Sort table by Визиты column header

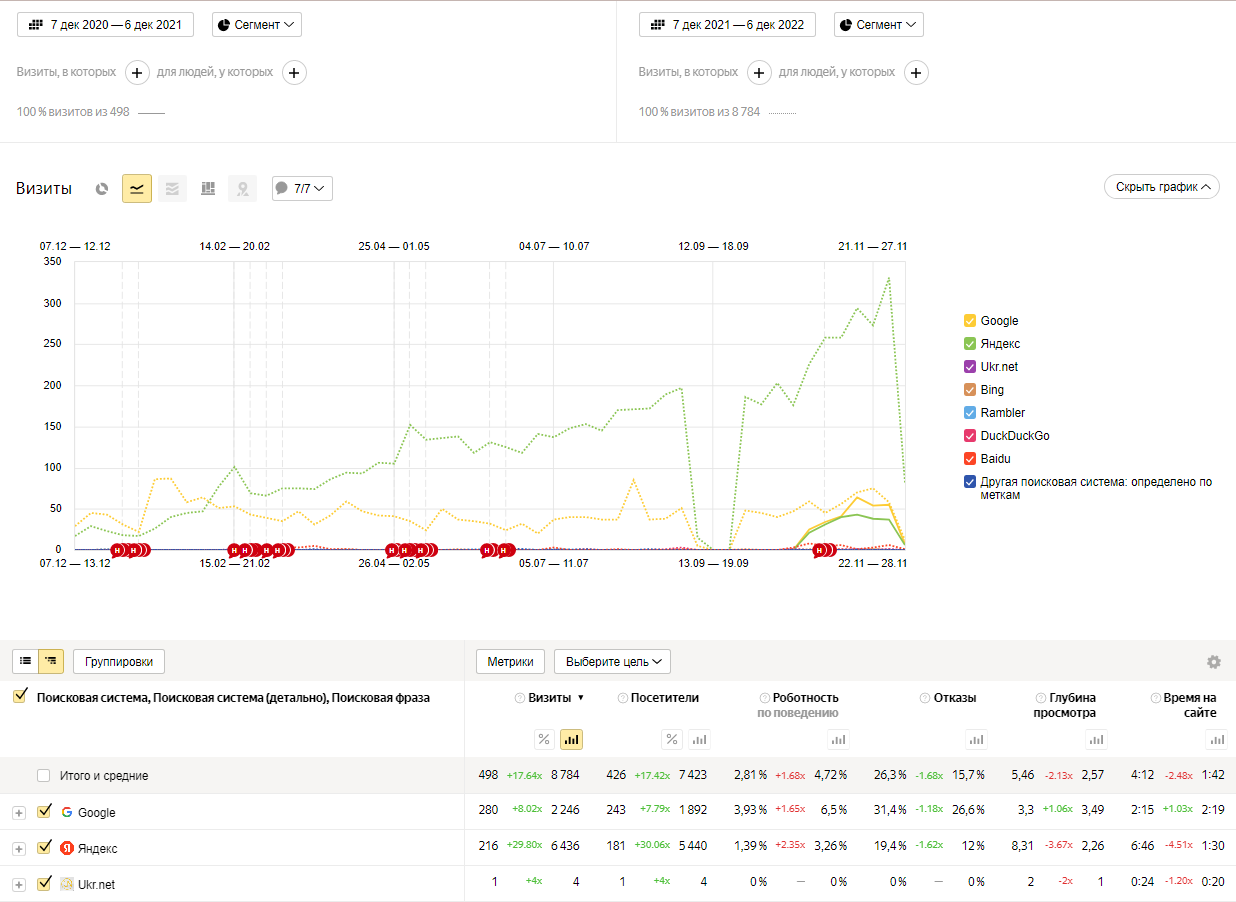[549, 698]
